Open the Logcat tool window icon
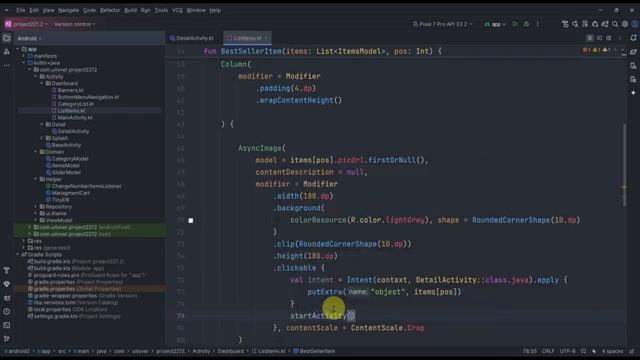 [7, 298]
